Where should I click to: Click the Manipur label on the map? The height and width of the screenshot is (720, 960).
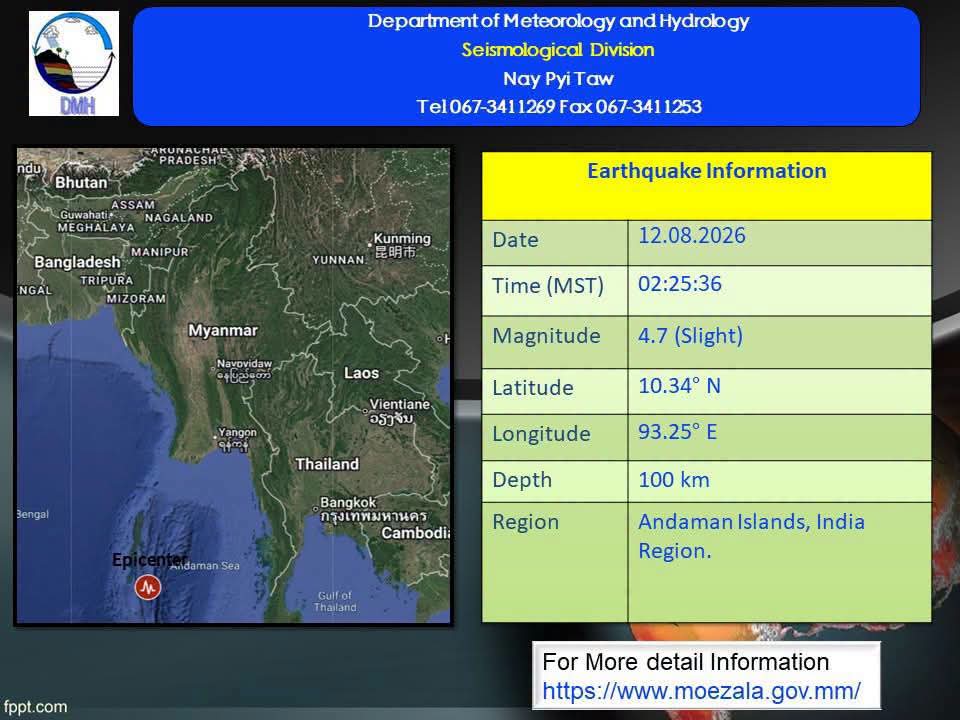point(159,252)
